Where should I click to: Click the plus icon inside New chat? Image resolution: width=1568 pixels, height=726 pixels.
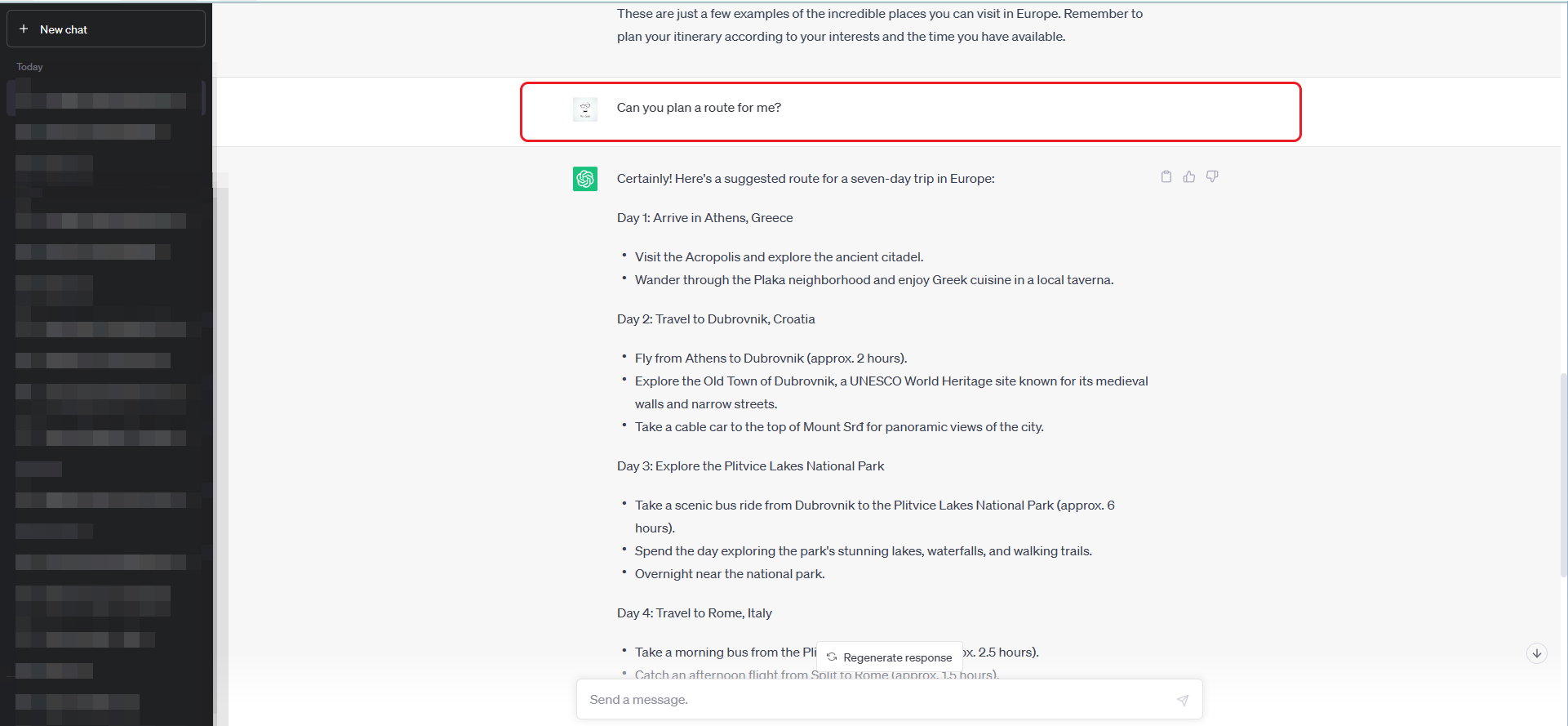tap(24, 29)
